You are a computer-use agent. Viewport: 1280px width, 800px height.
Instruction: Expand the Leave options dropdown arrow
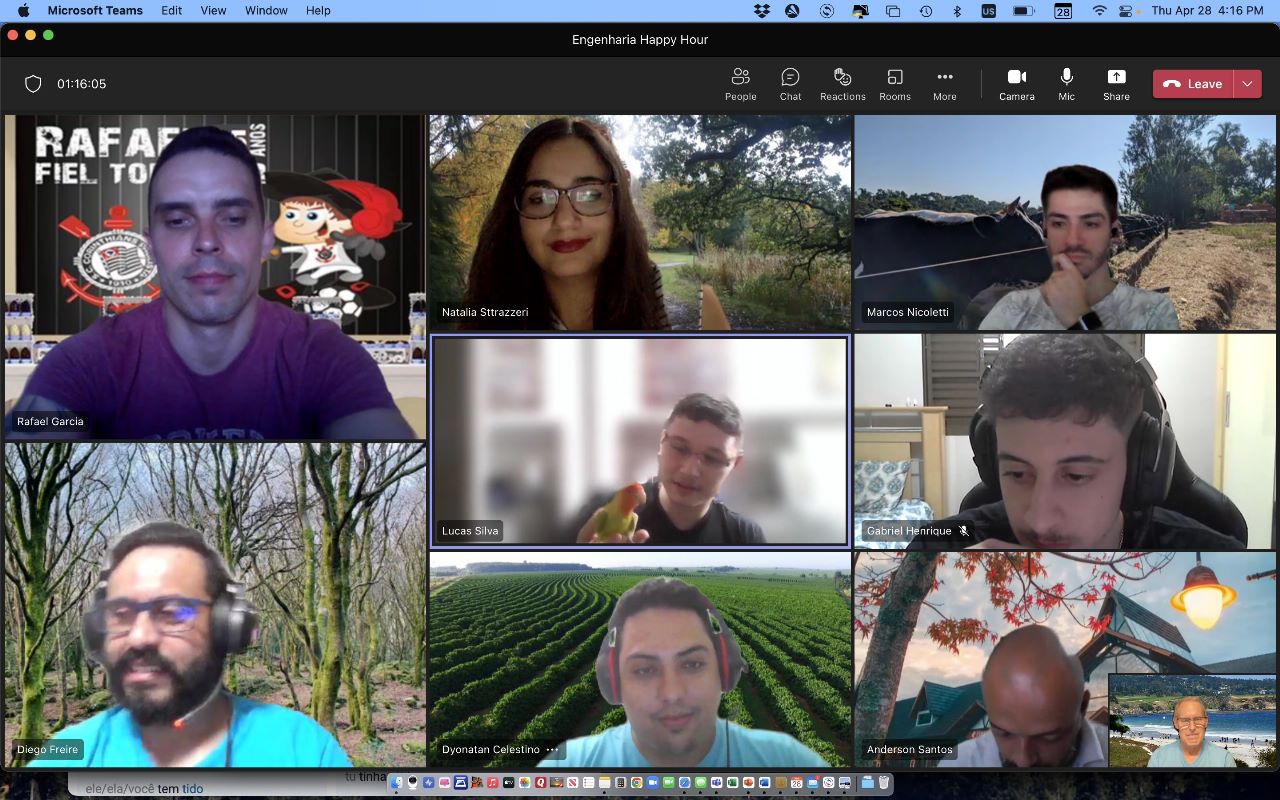point(1247,84)
